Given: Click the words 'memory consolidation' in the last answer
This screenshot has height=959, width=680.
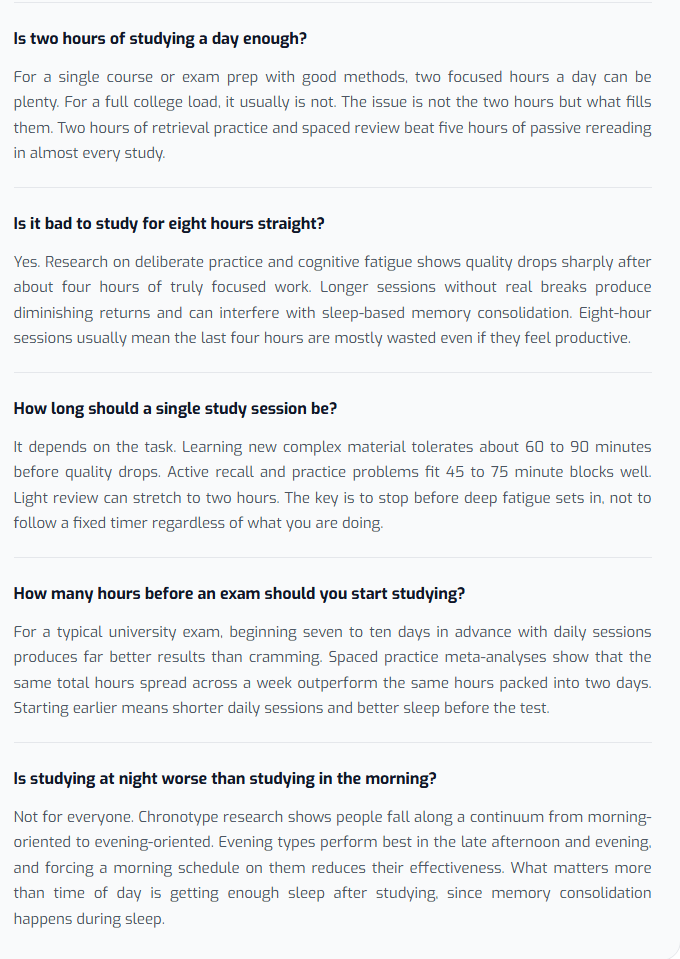Looking at the screenshot, I should point(571,893).
